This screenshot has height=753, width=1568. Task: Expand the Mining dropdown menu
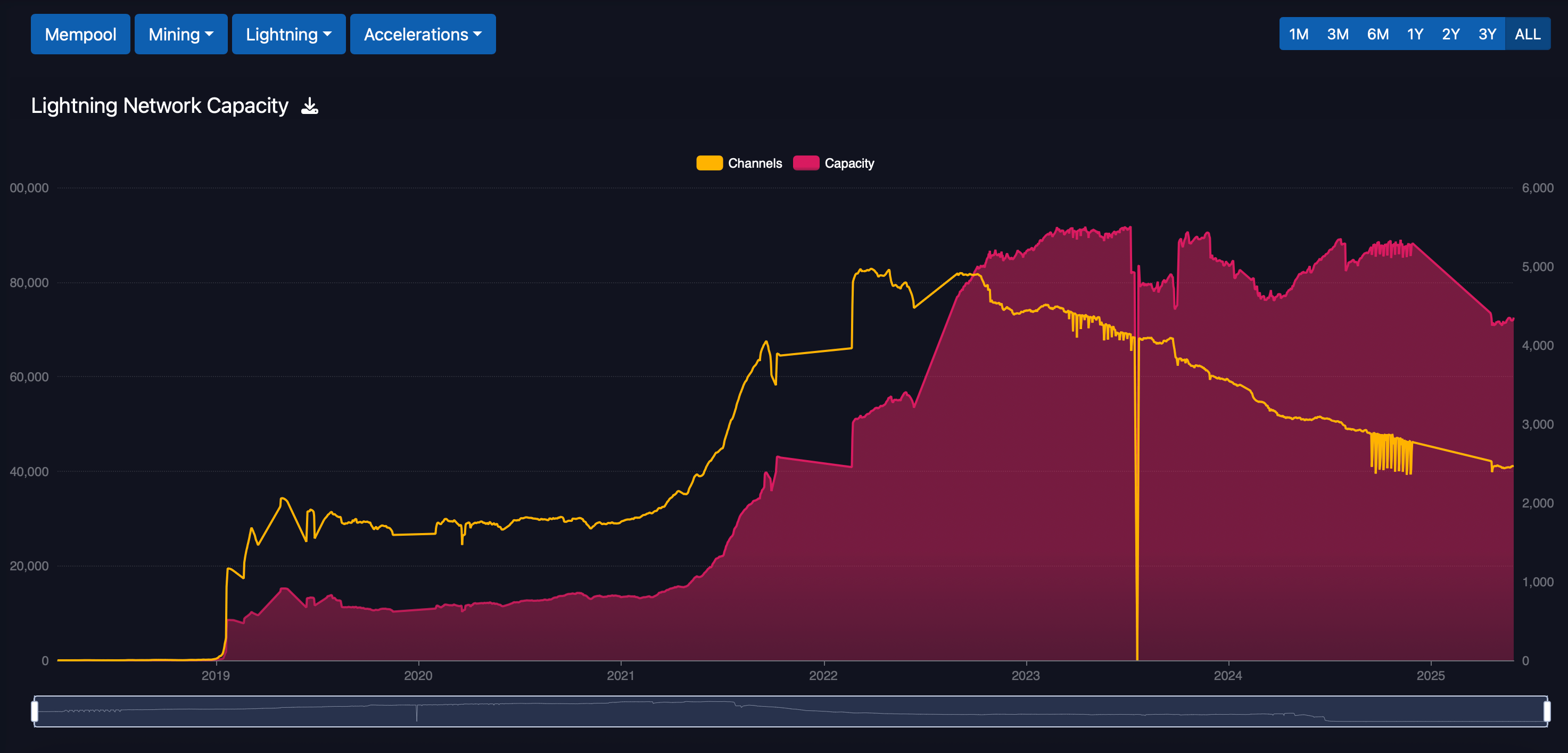[181, 34]
